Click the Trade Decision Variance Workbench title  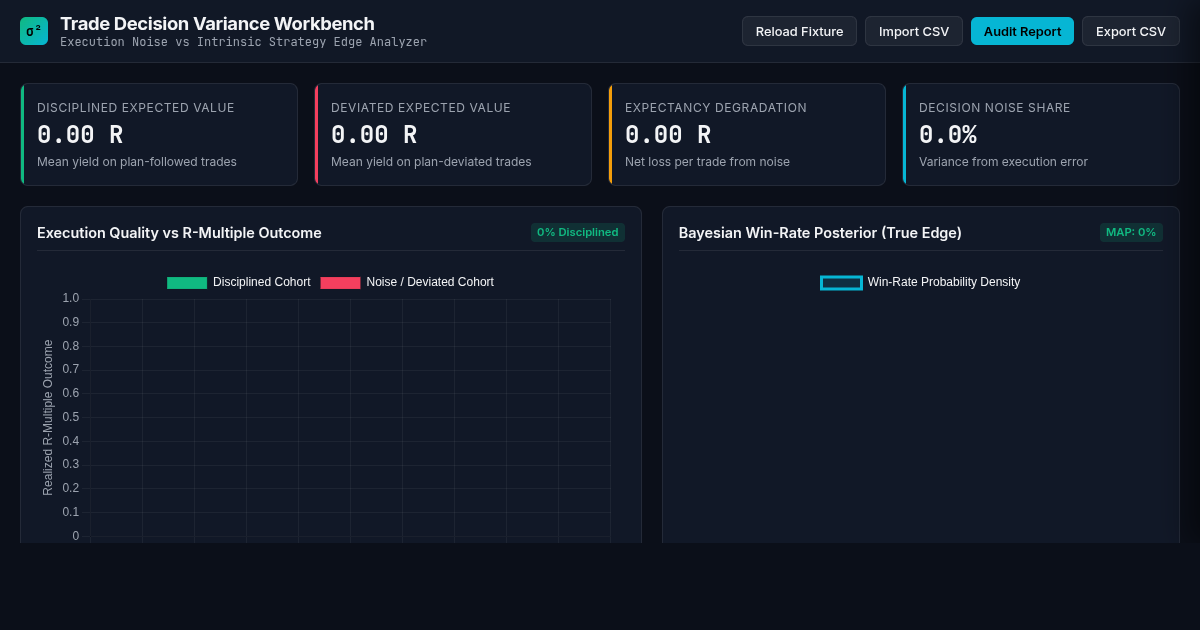[217, 24]
